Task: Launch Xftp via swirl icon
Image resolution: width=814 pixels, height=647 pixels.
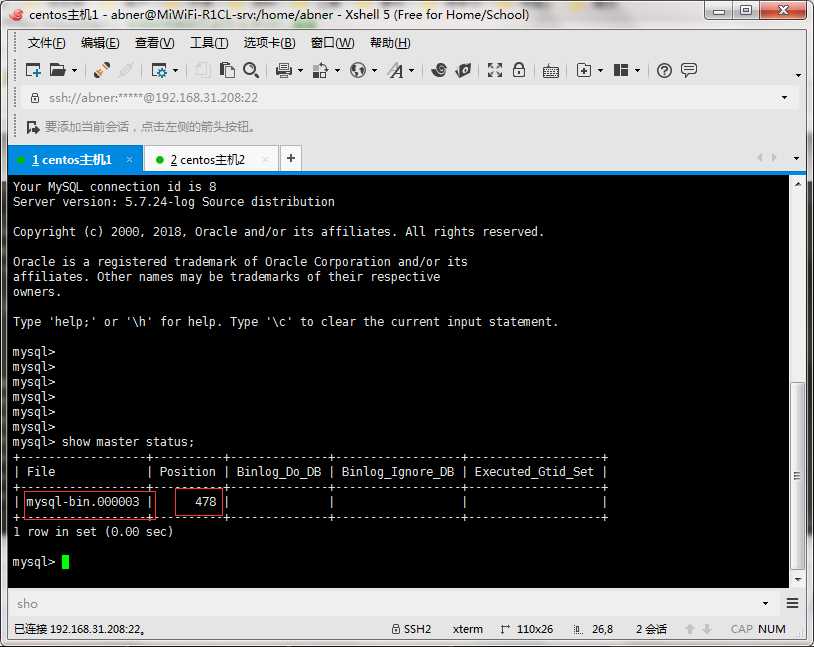Action: click(439, 70)
